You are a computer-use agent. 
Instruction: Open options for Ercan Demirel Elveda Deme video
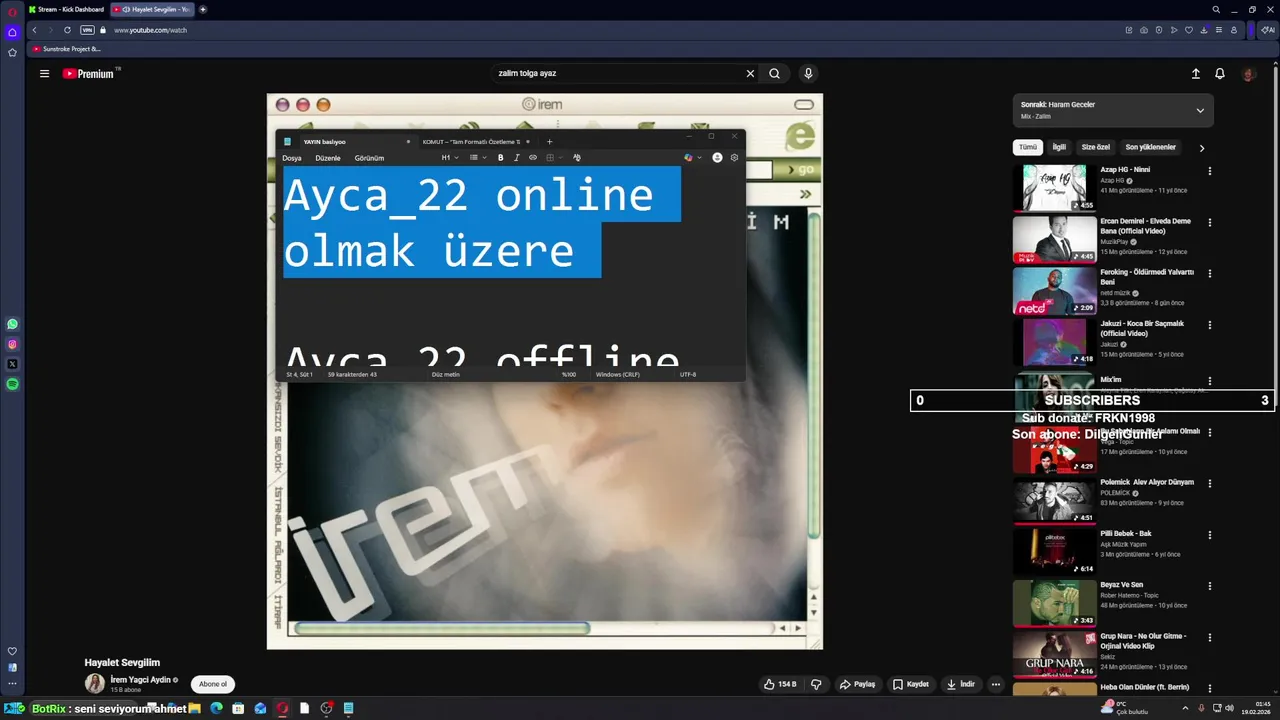pyautogui.click(x=1209, y=223)
